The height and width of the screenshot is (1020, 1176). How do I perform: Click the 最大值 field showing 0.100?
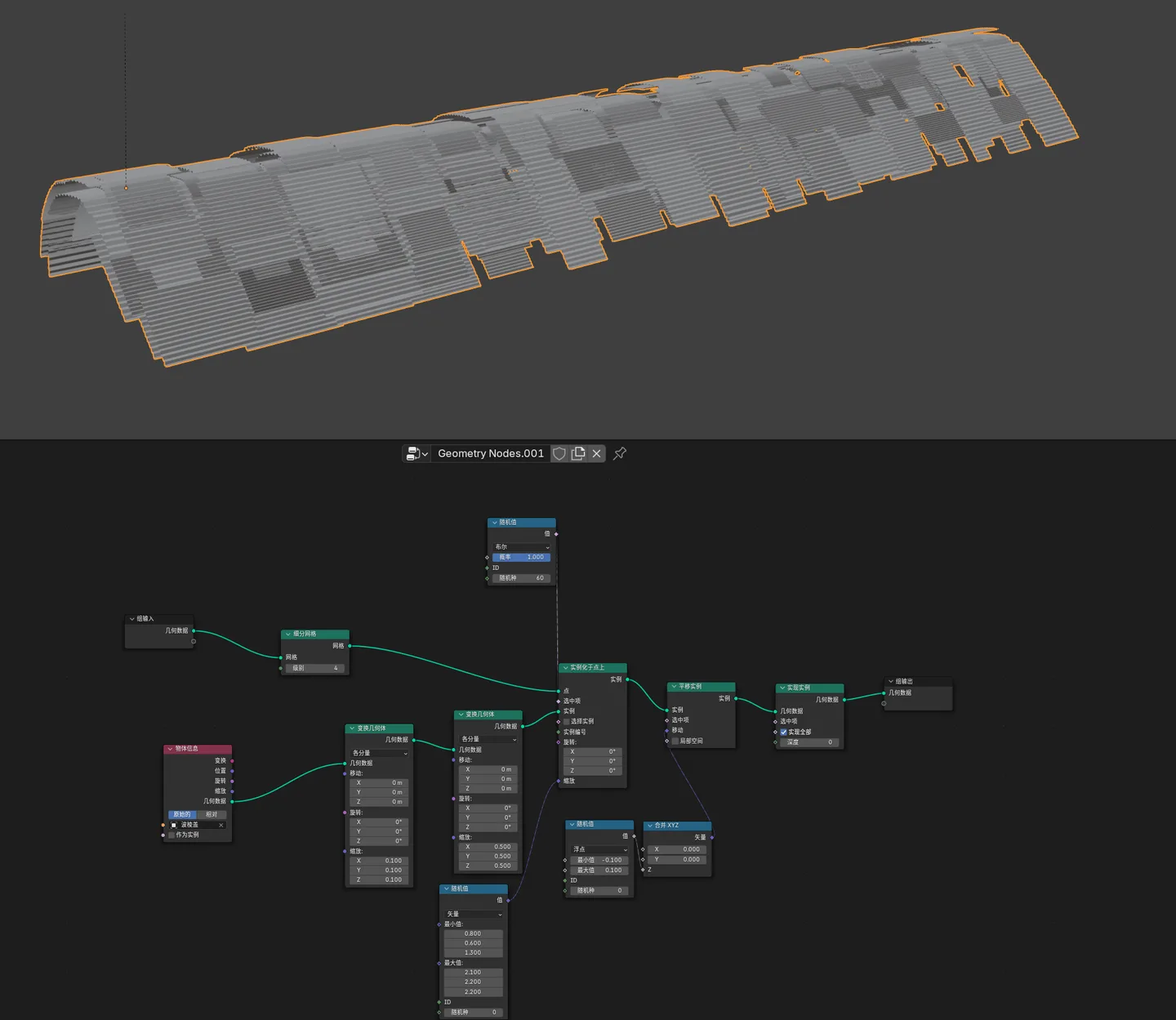pyautogui.click(x=599, y=871)
